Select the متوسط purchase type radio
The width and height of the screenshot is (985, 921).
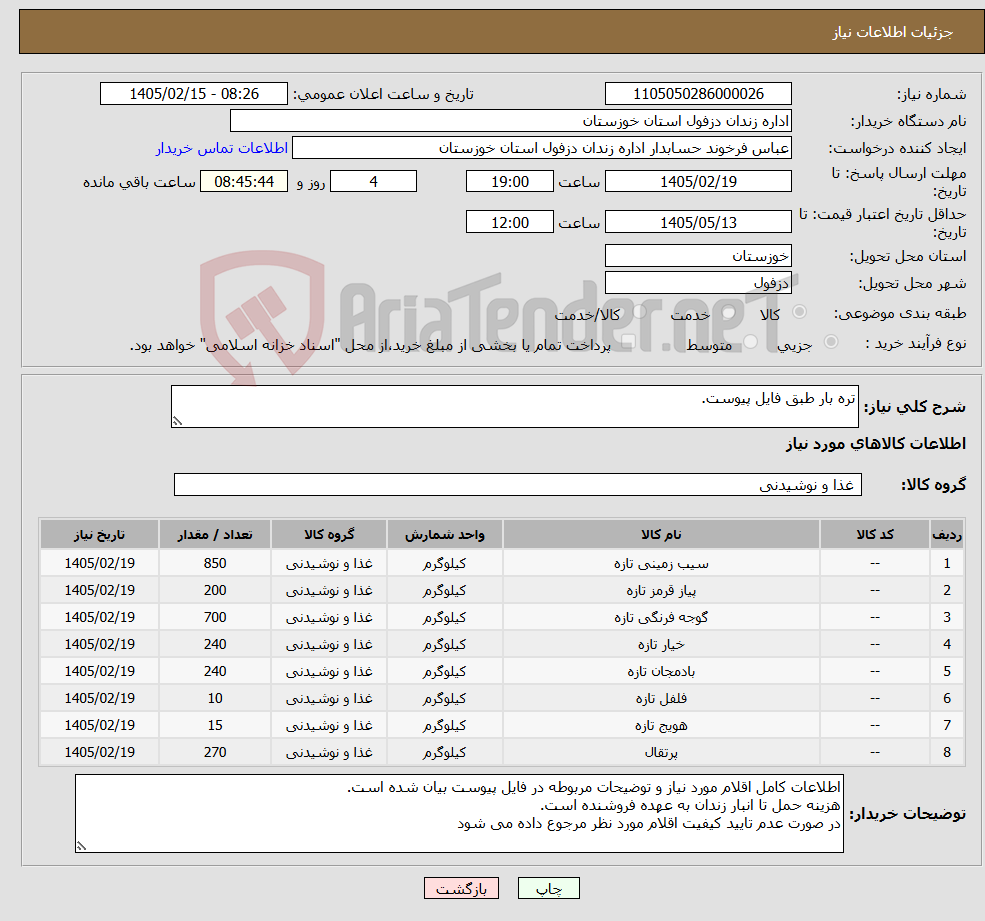pyautogui.click(x=751, y=342)
